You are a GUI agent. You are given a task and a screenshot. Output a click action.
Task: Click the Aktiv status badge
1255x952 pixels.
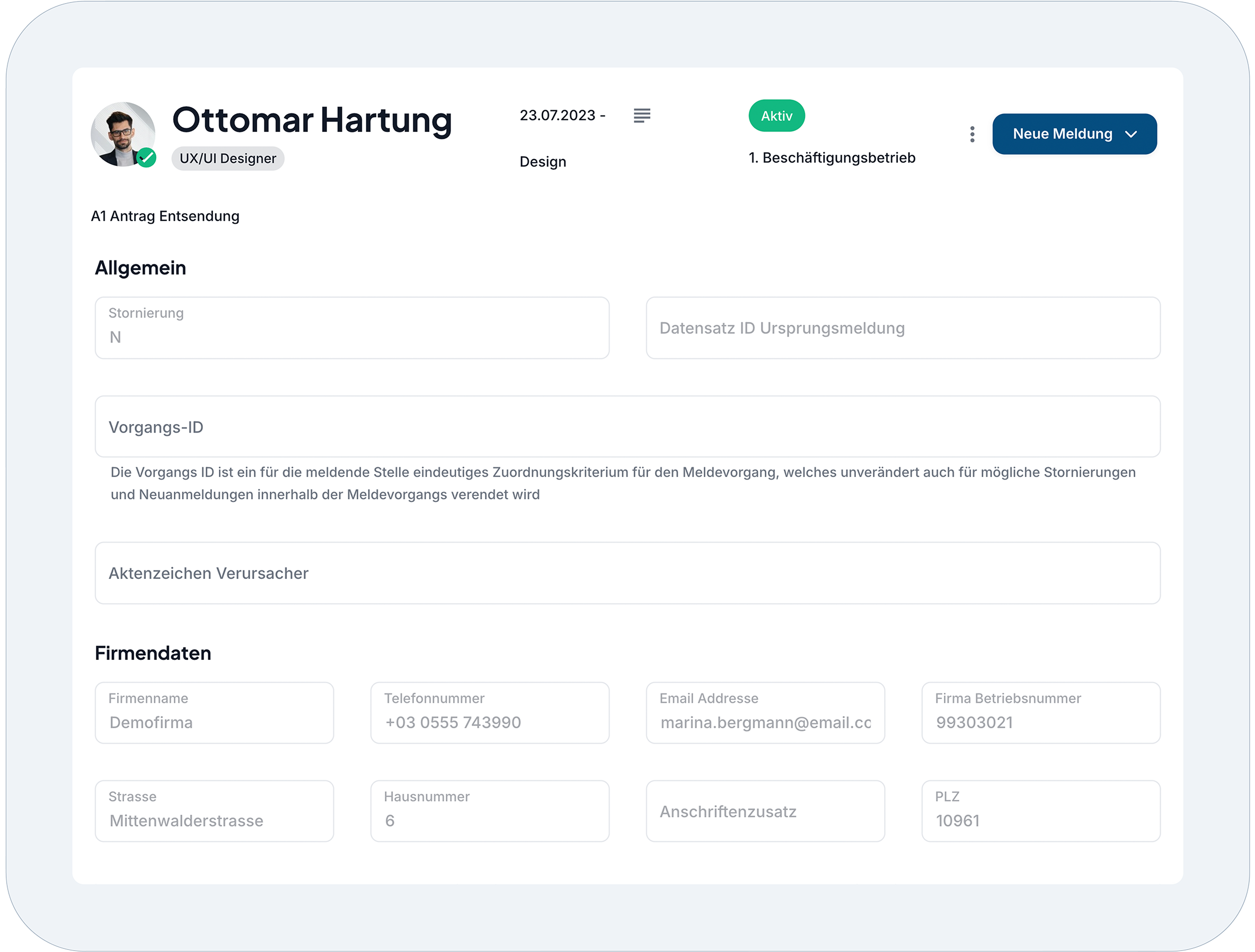776,116
